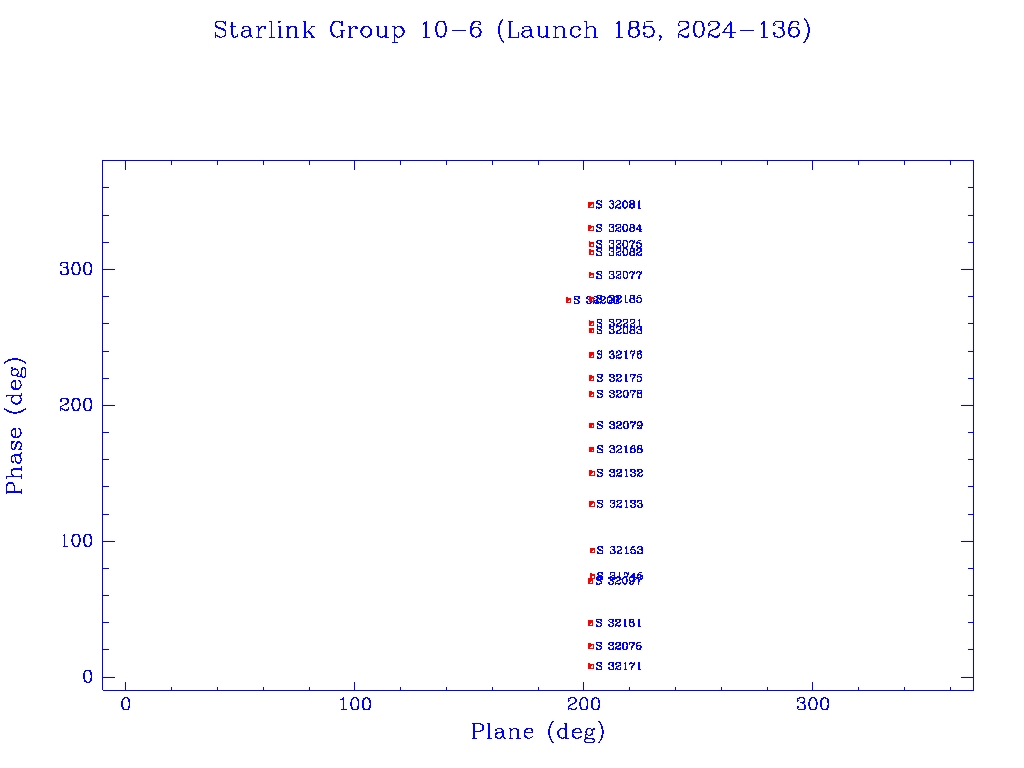Click the lone red marker offset left of the column

pyautogui.click(x=568, y=300)
